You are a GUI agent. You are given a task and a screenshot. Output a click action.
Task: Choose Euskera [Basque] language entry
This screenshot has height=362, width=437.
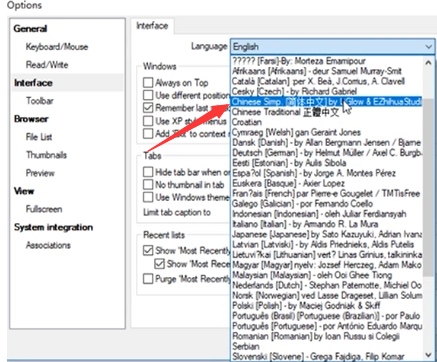pos(327,183)
